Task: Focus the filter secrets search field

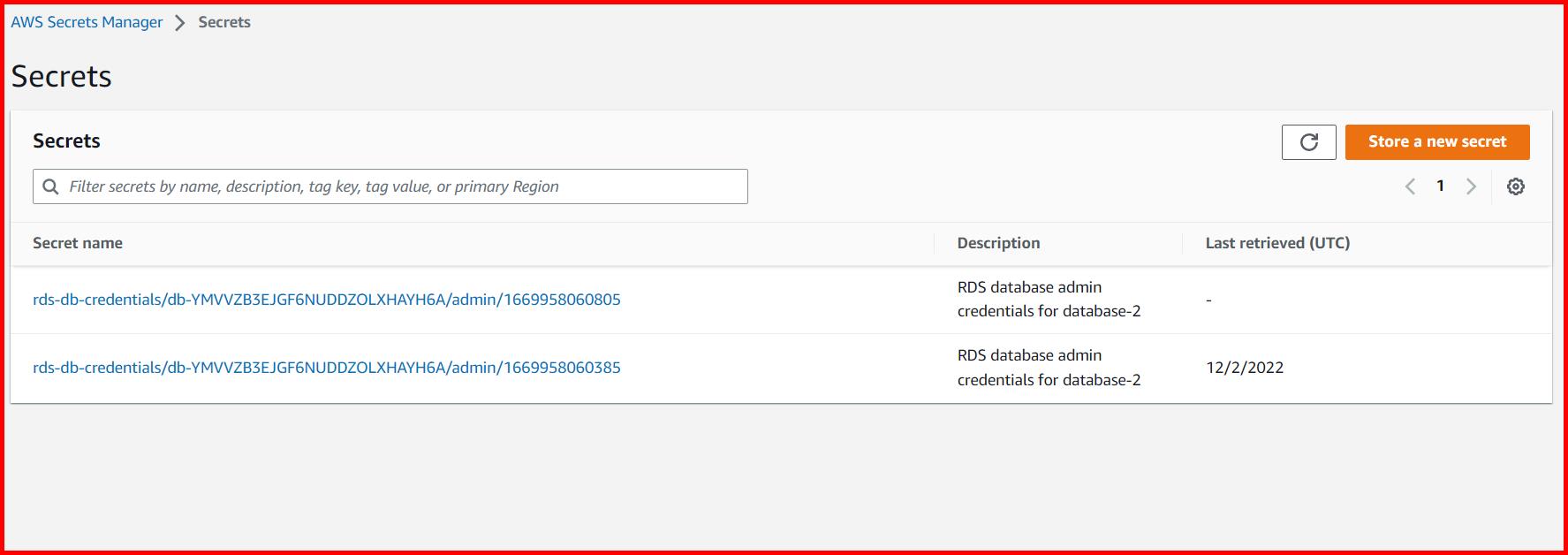Action: tap(390, 186)
